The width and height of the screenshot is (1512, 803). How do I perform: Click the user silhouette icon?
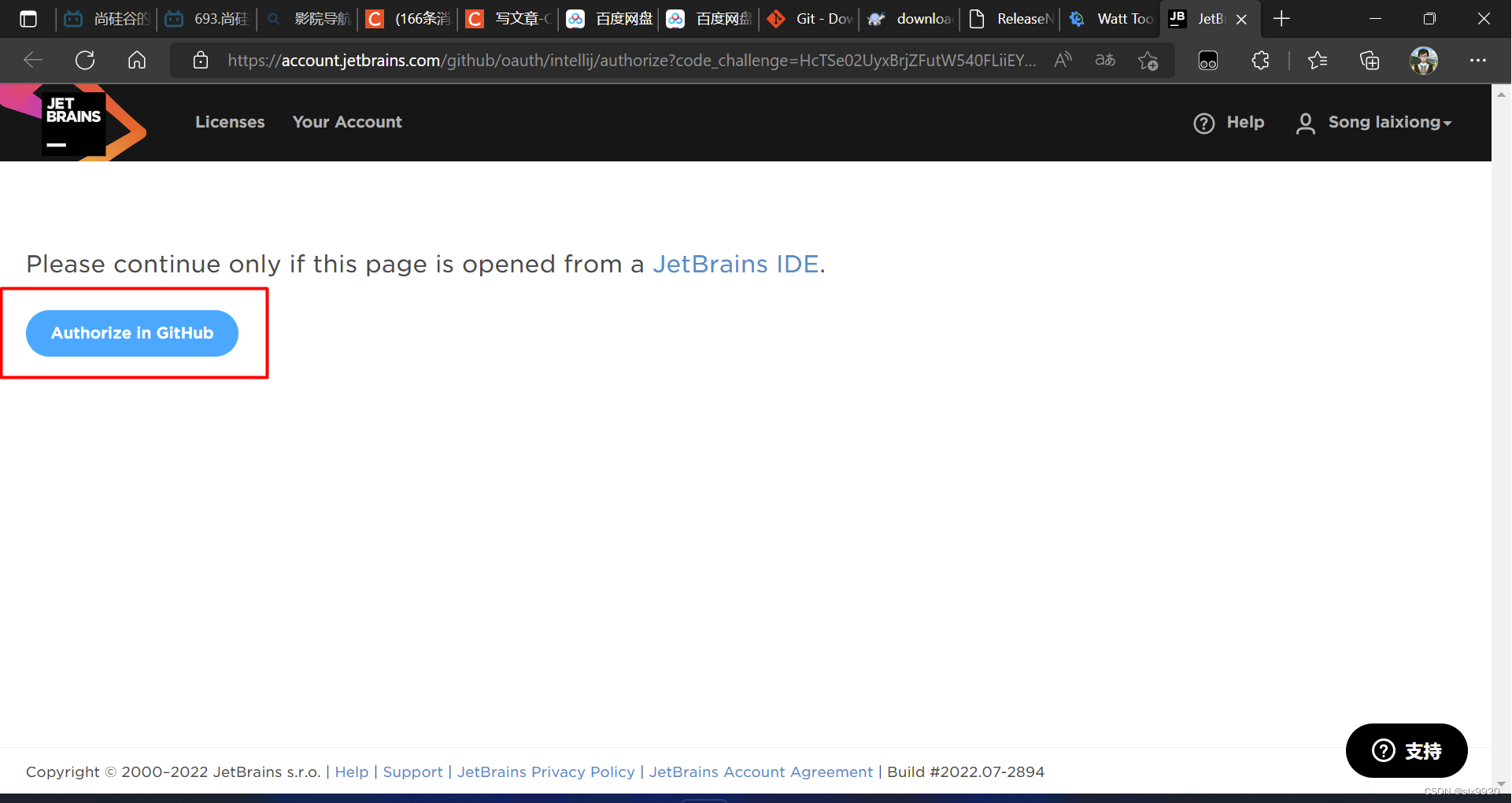click(1306, 123)
